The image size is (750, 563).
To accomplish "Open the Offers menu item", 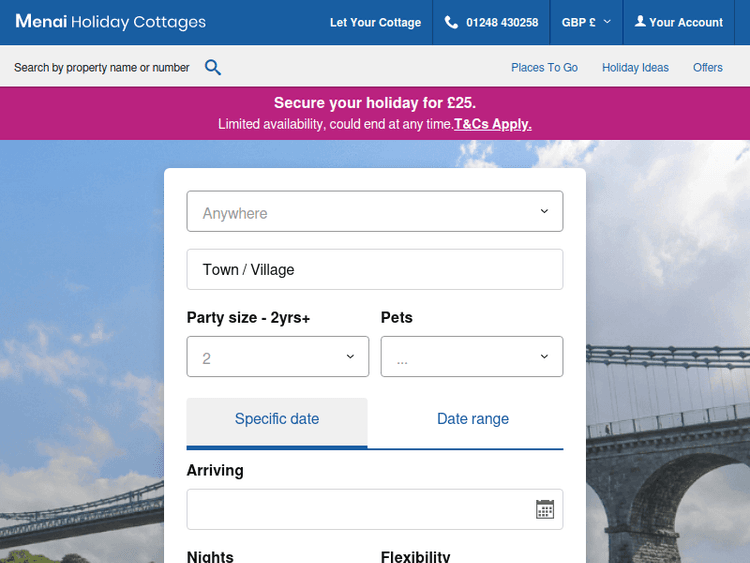I will 708,68.
